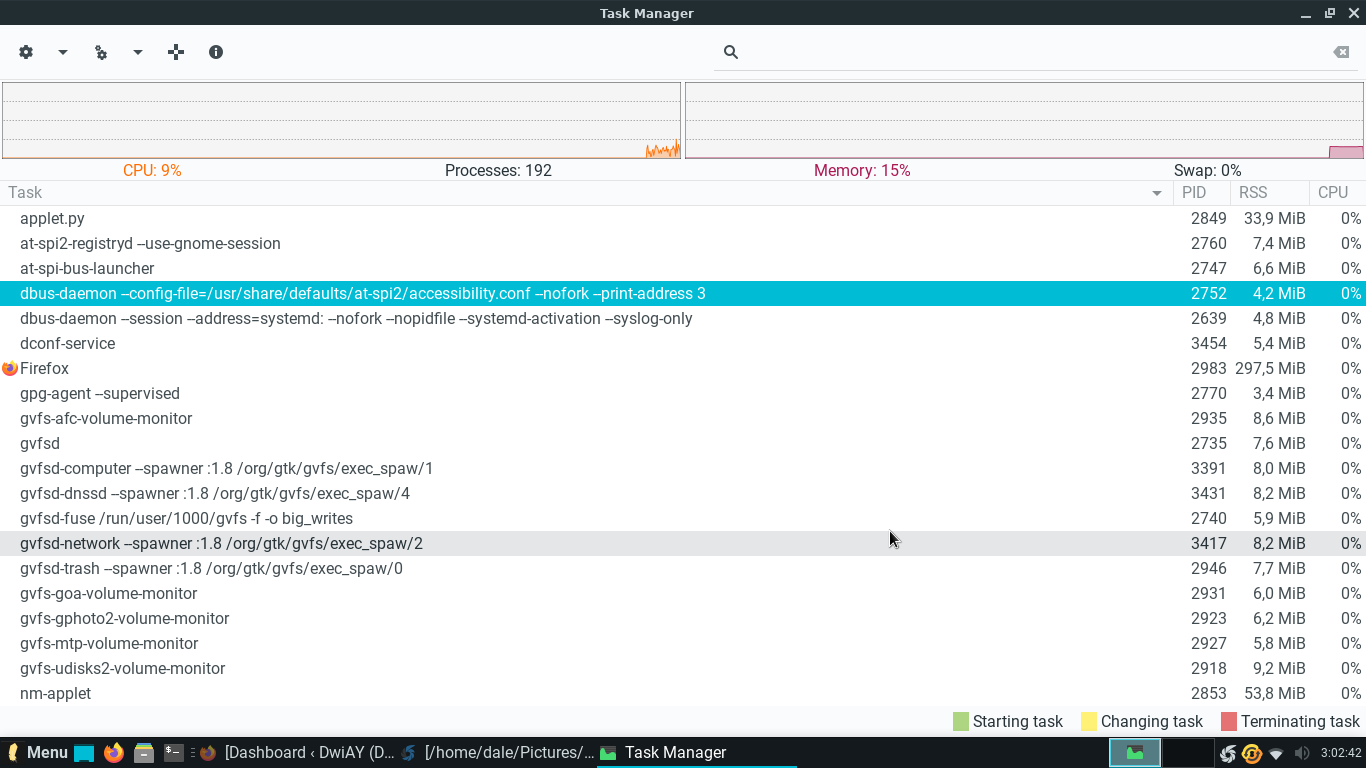Select gvfs-mtp-volume-monitor process

683,643
